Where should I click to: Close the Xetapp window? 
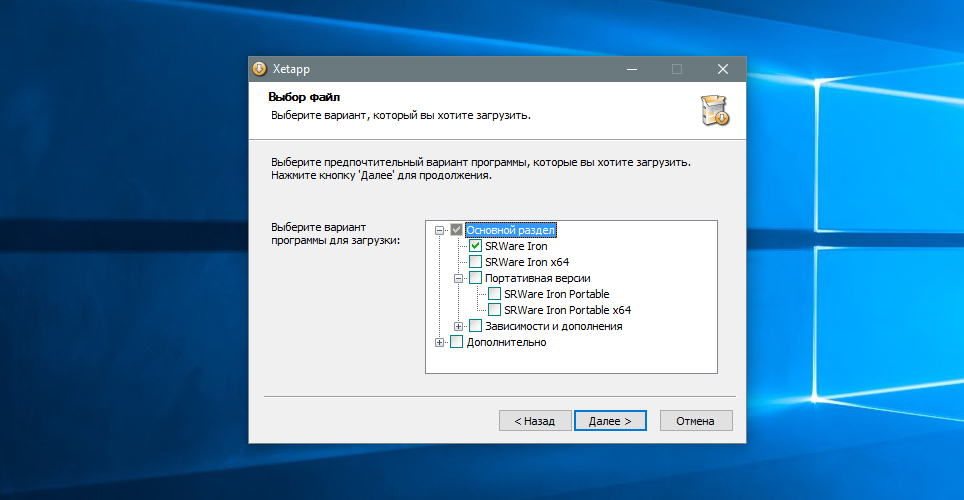[x=723, y=69]
